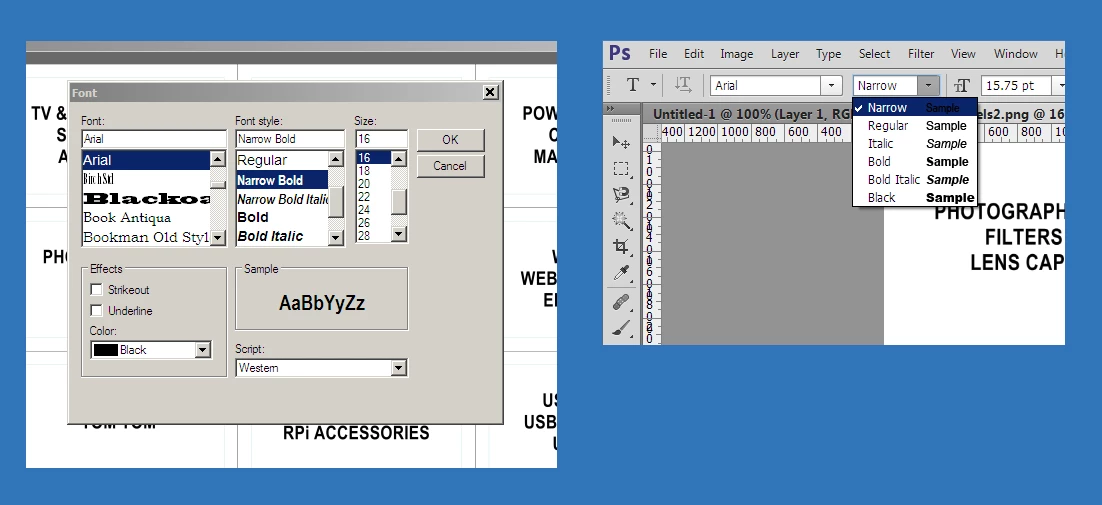Select Blackoak font in the font list
The width and height of the screenshot is (1102, 505).
pyautogui.click(x=146, y=199)
